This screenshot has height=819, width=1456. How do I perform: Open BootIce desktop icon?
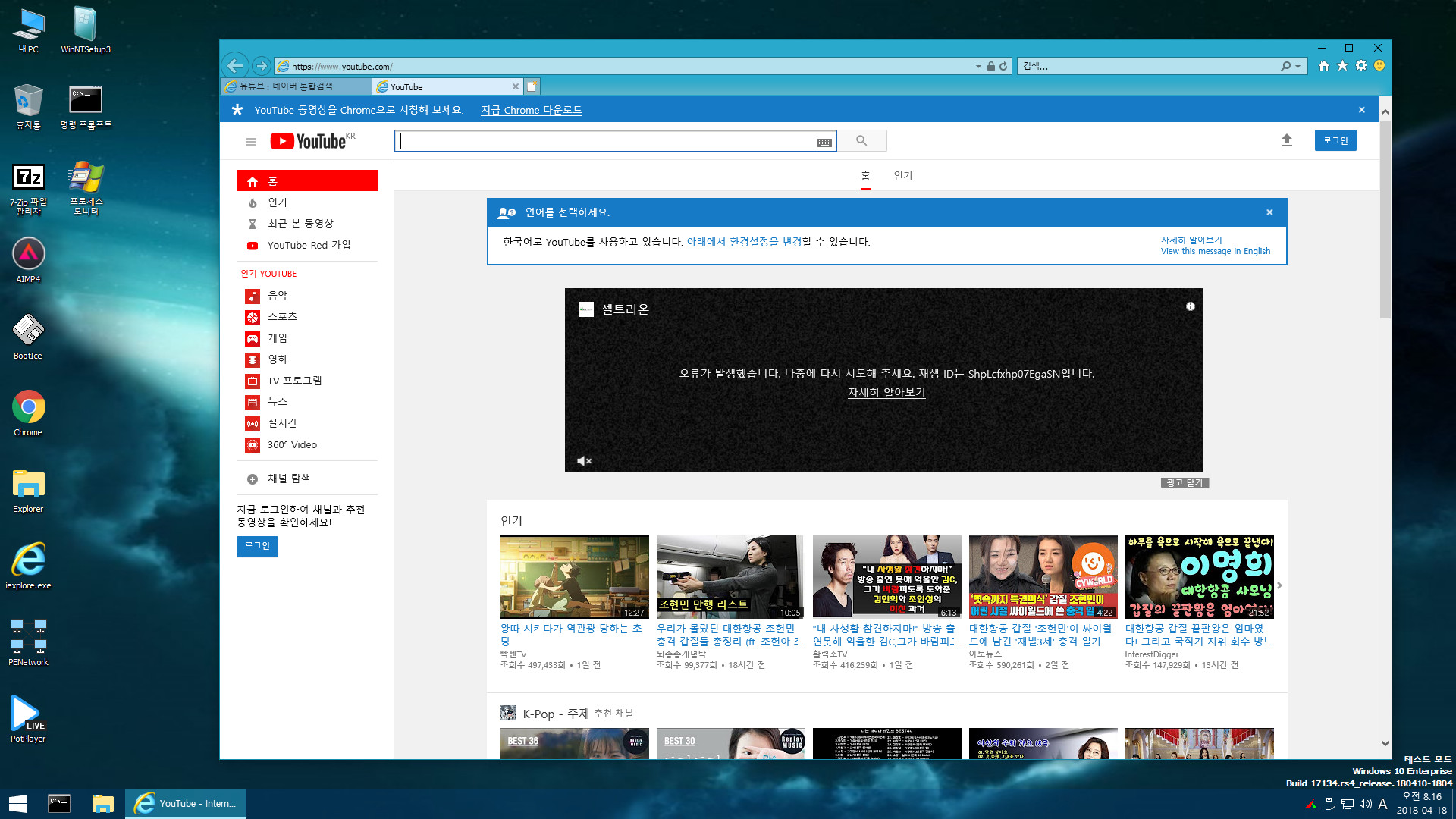(x=28, y=337)
